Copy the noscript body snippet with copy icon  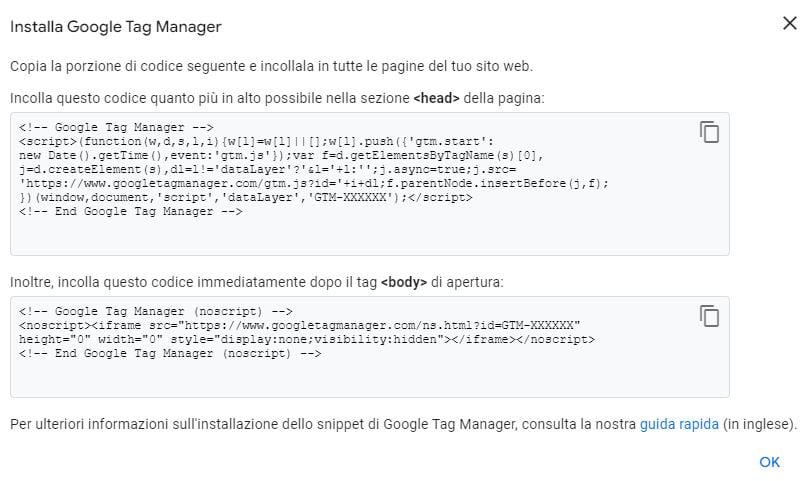click(709, 316)
